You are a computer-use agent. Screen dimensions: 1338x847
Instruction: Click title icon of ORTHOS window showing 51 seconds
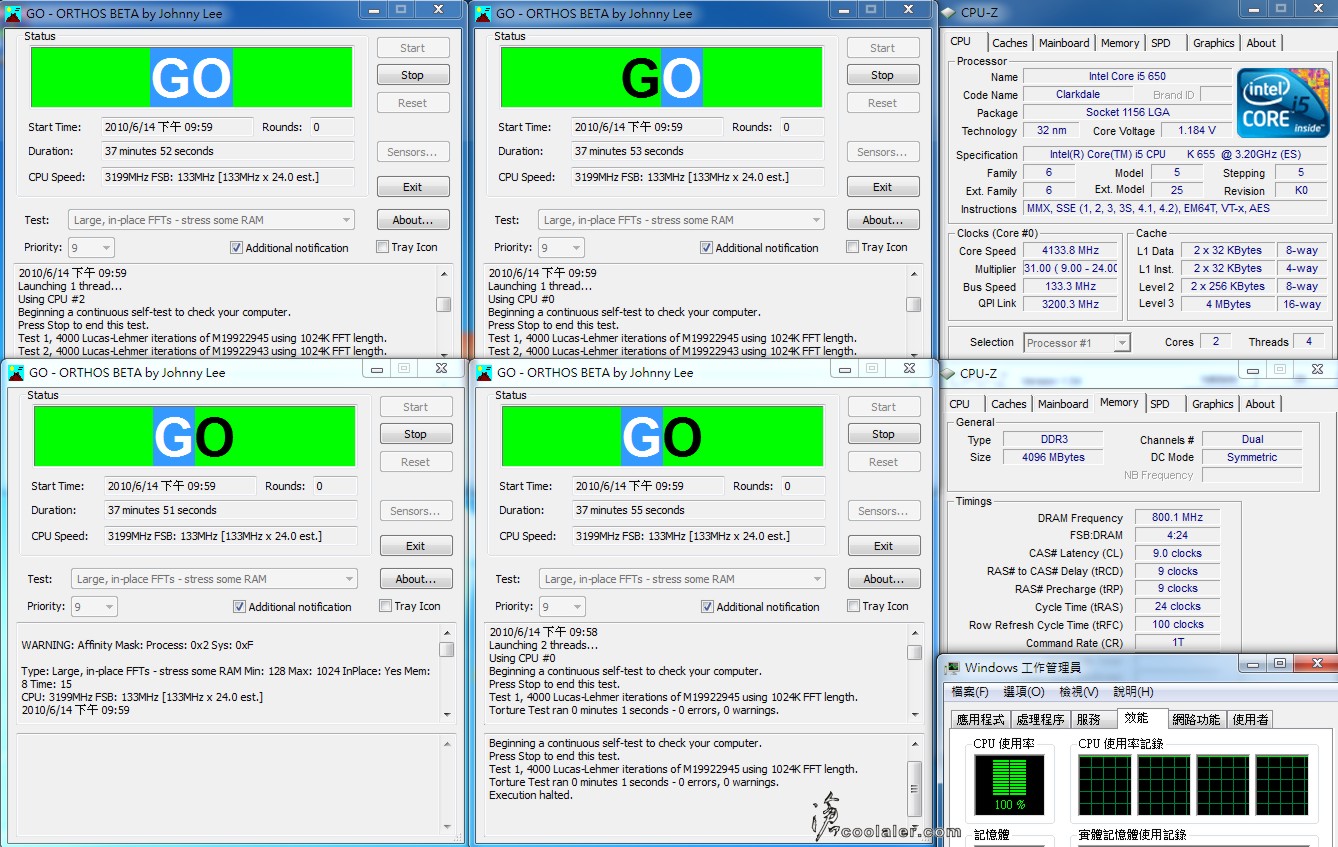[16, 372]
